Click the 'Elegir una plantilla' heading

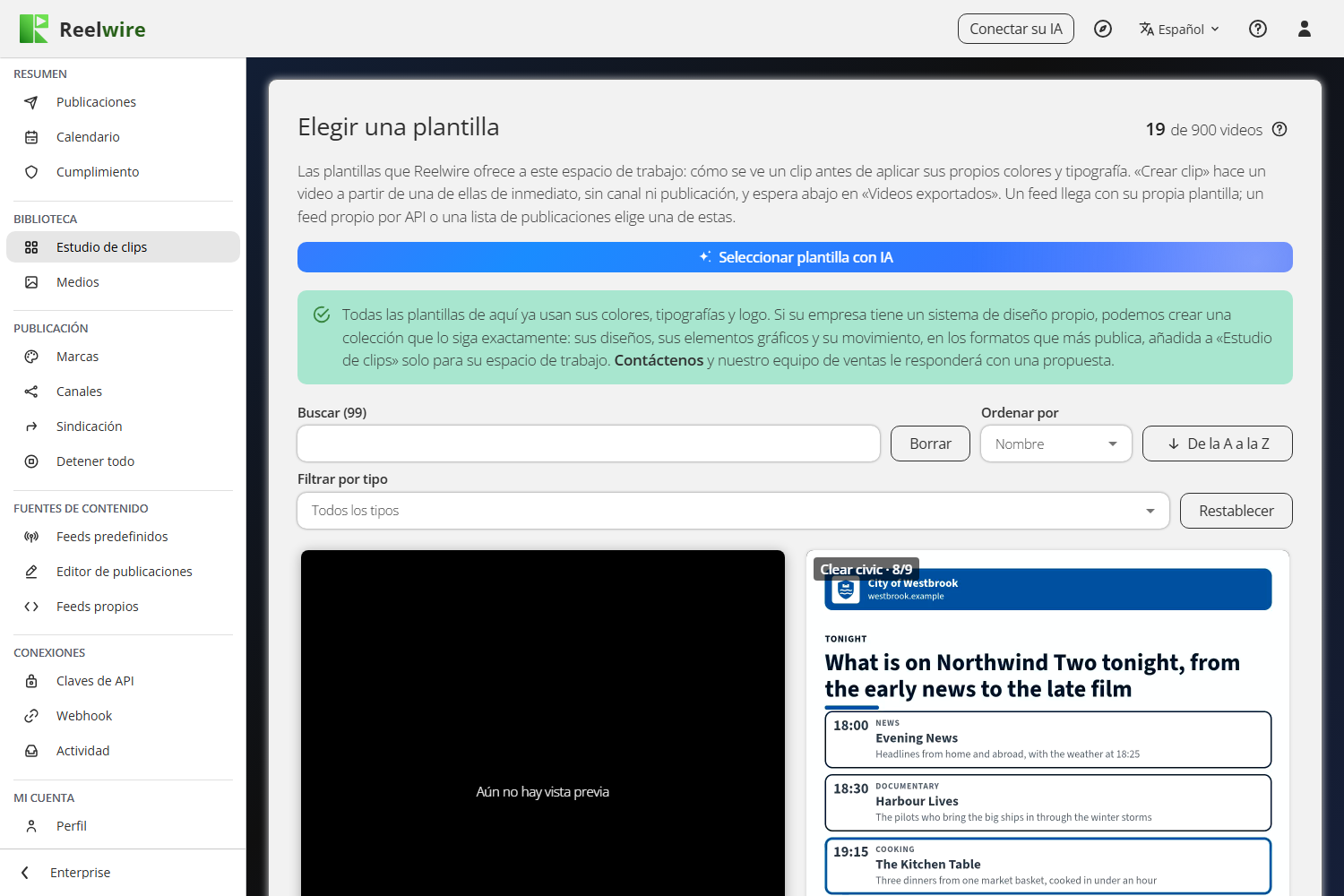(399, 127)
